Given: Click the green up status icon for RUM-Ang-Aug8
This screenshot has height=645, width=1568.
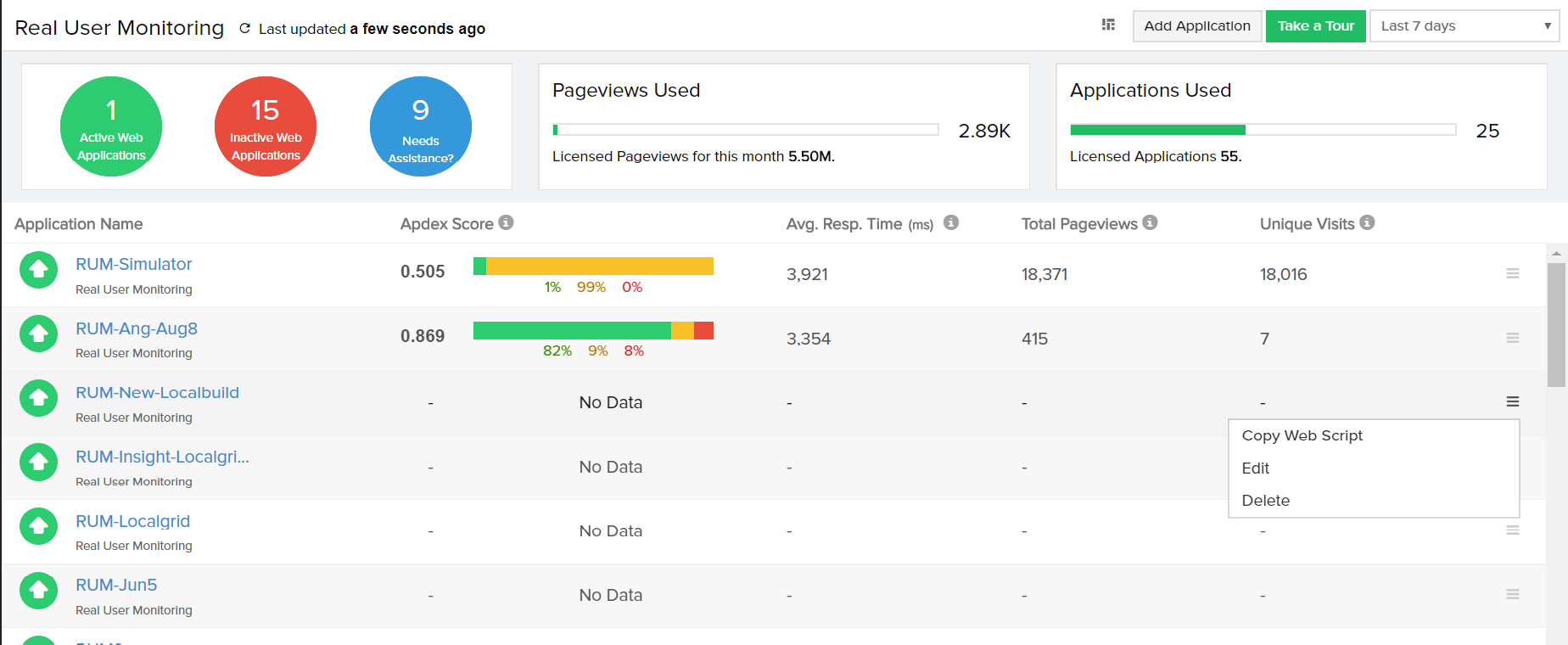Looking at the screenshot, I should 39,334.
